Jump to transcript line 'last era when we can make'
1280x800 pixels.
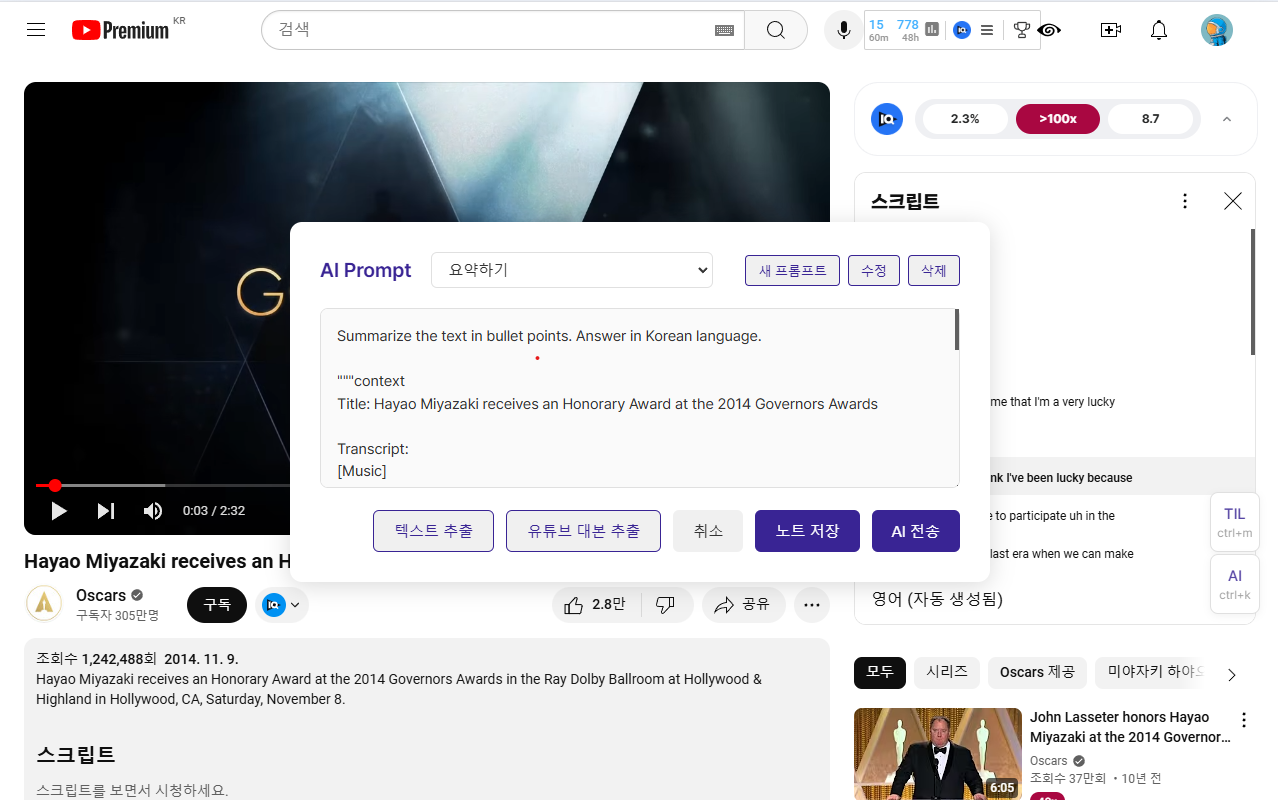click(1061, 554)
